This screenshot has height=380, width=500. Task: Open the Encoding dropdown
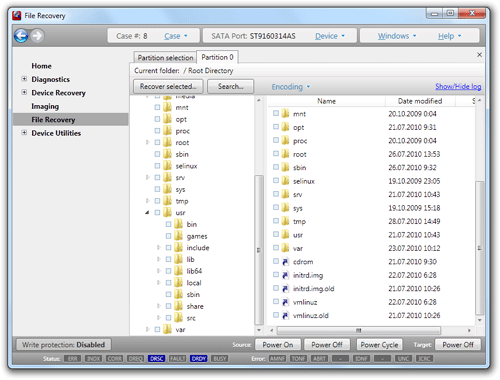291,87
